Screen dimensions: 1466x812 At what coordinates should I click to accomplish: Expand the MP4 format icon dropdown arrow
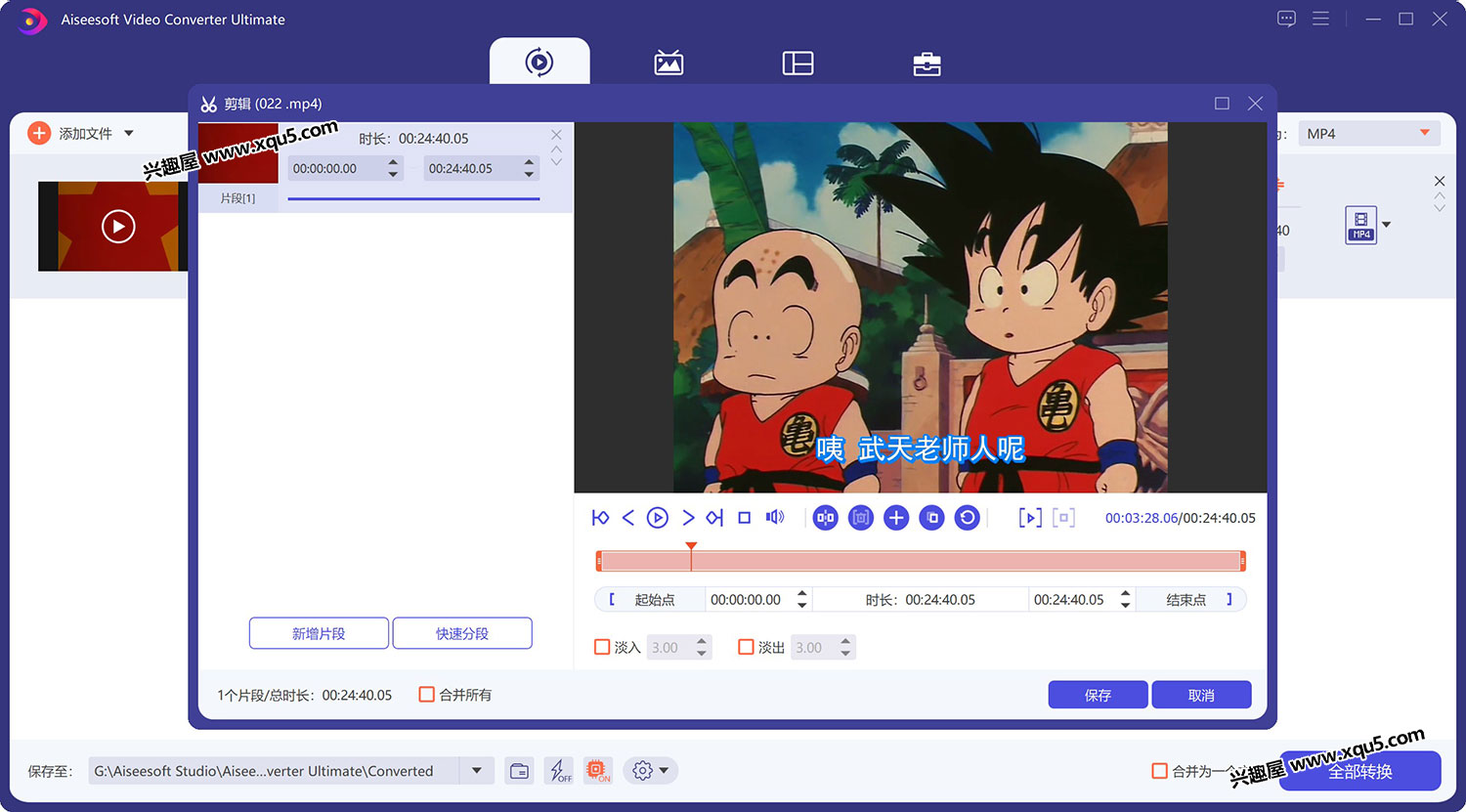coord(1386,225)
